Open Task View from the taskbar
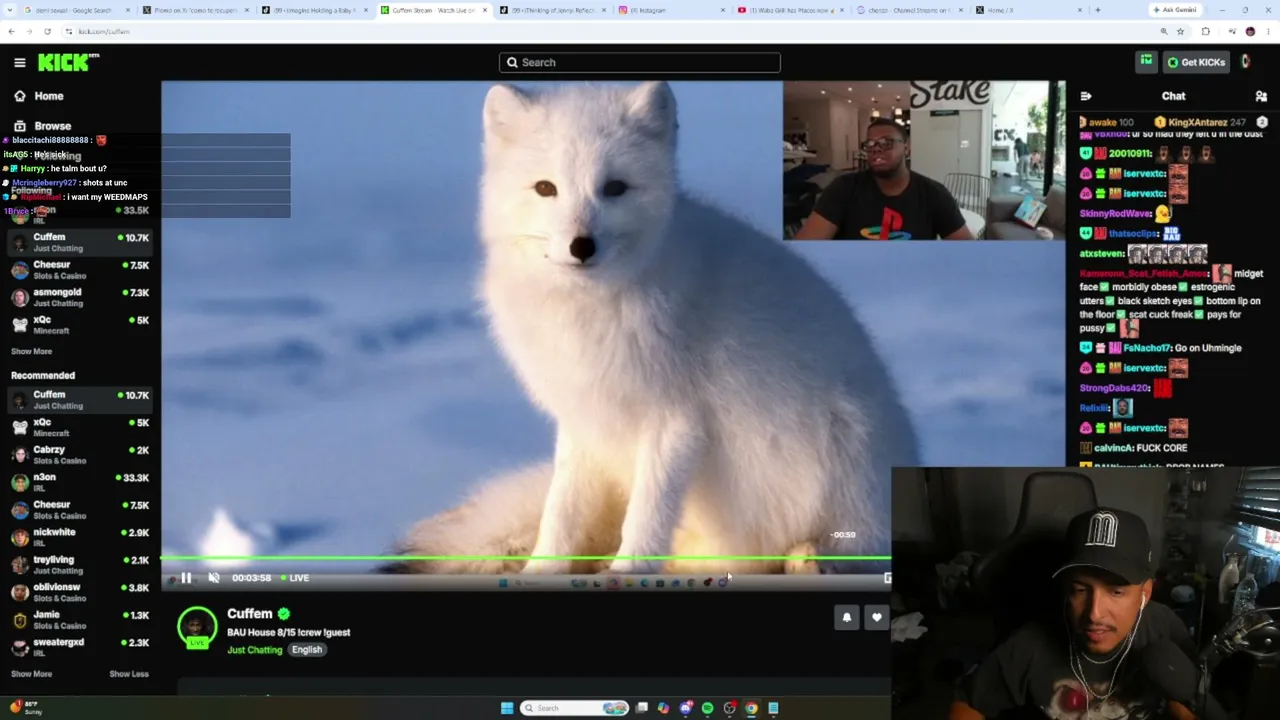 (x=642, y=708)
